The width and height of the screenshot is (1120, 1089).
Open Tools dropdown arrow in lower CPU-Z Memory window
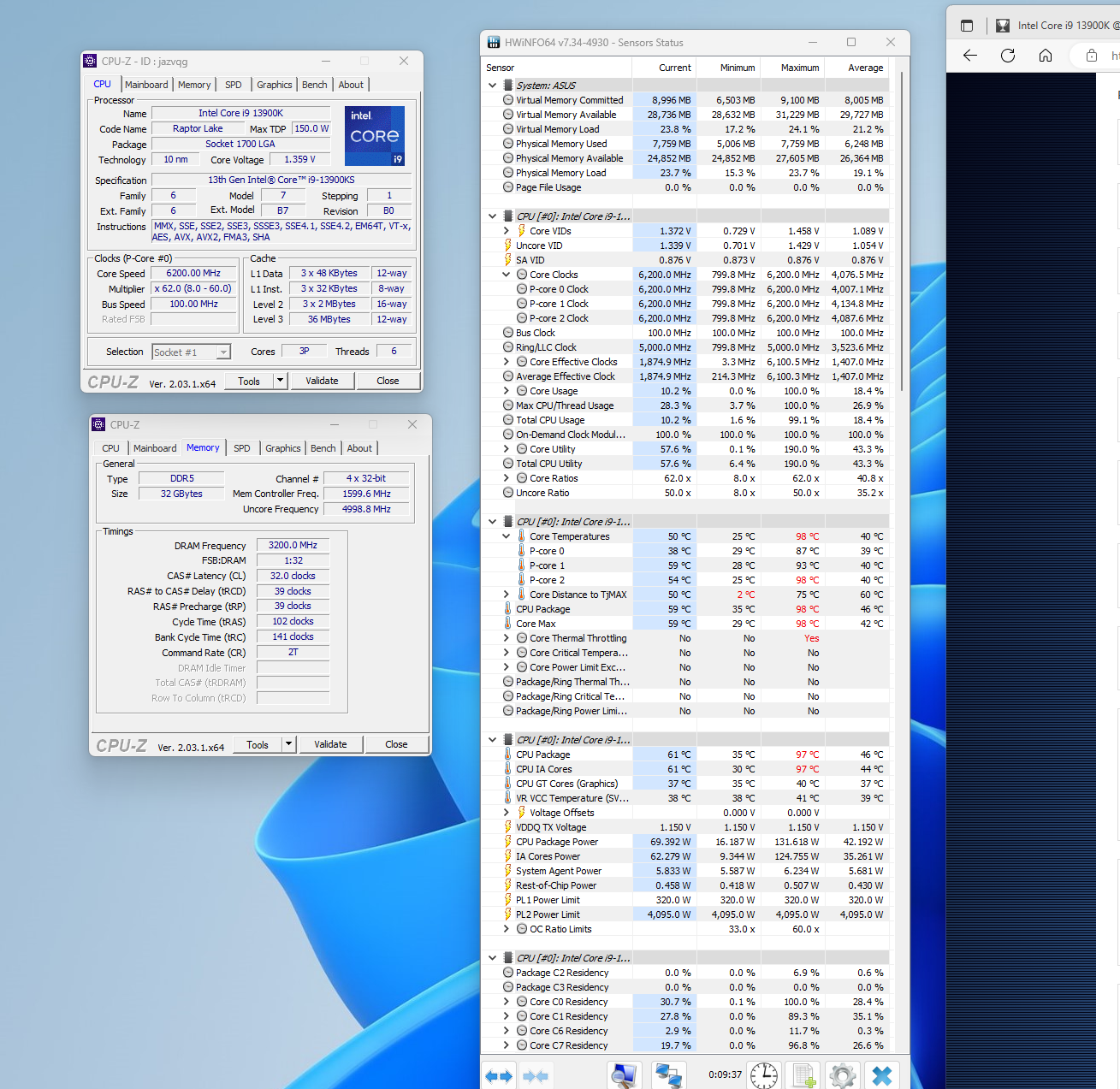tap(288, 744)
